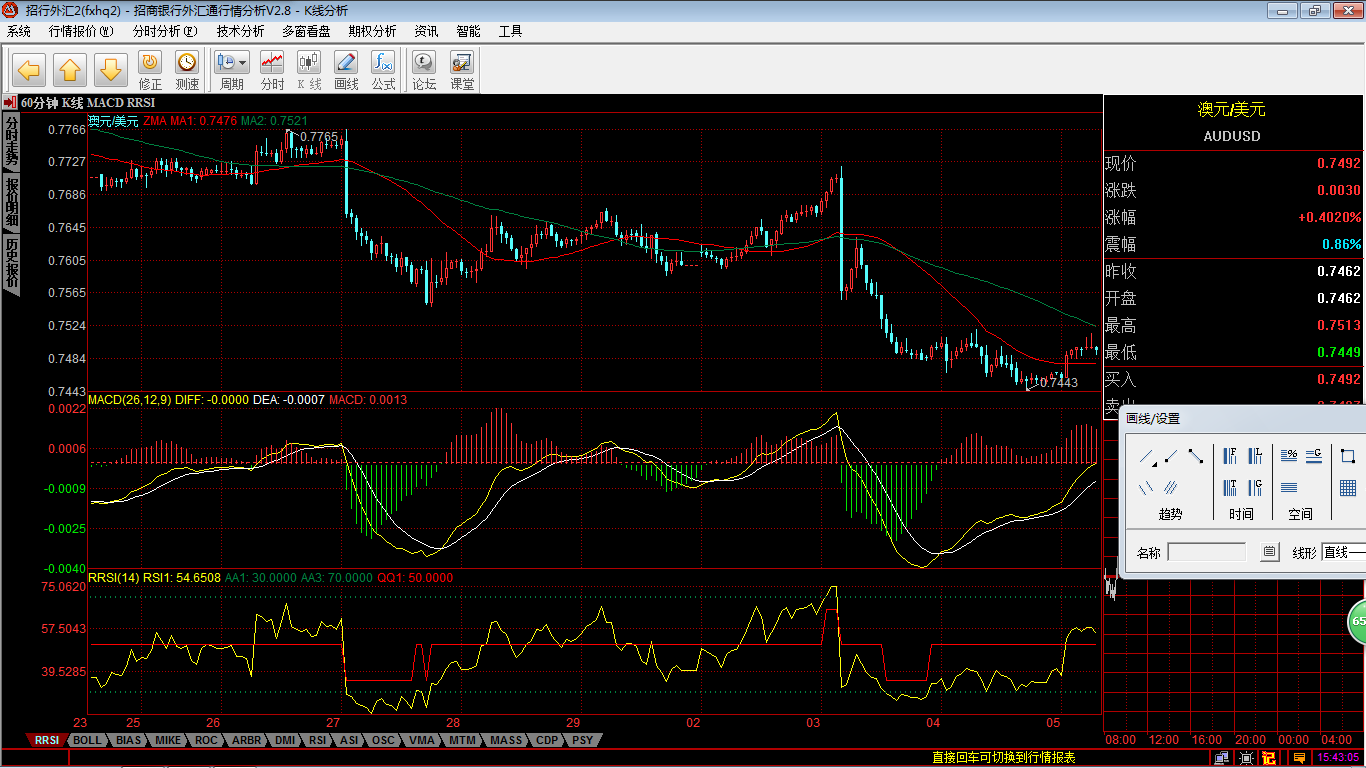Switch to the OSC indicator tab
The width and height of the screenshot is (1366, 768).
click(383, 740)
